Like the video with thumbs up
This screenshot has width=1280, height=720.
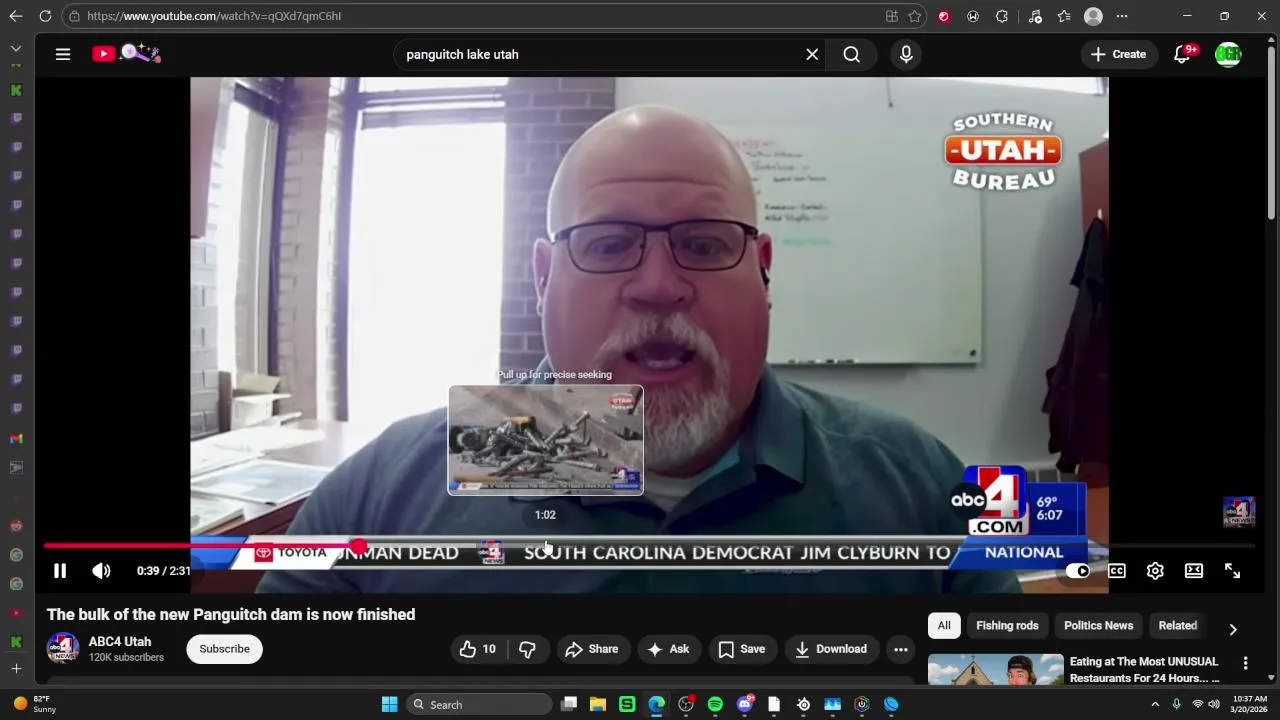(x=477, y=649)
